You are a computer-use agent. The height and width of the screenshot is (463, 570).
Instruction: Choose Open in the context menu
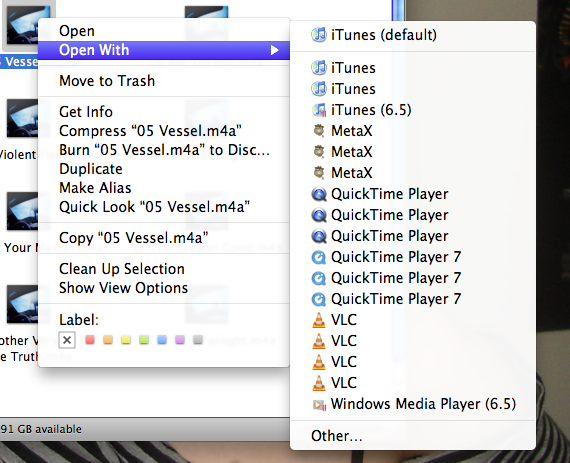click(x=164, y=31)
